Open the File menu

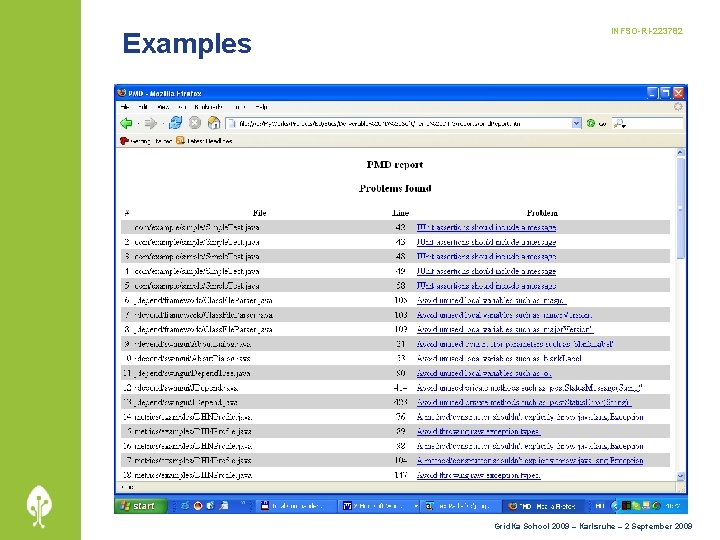point(125,107)
